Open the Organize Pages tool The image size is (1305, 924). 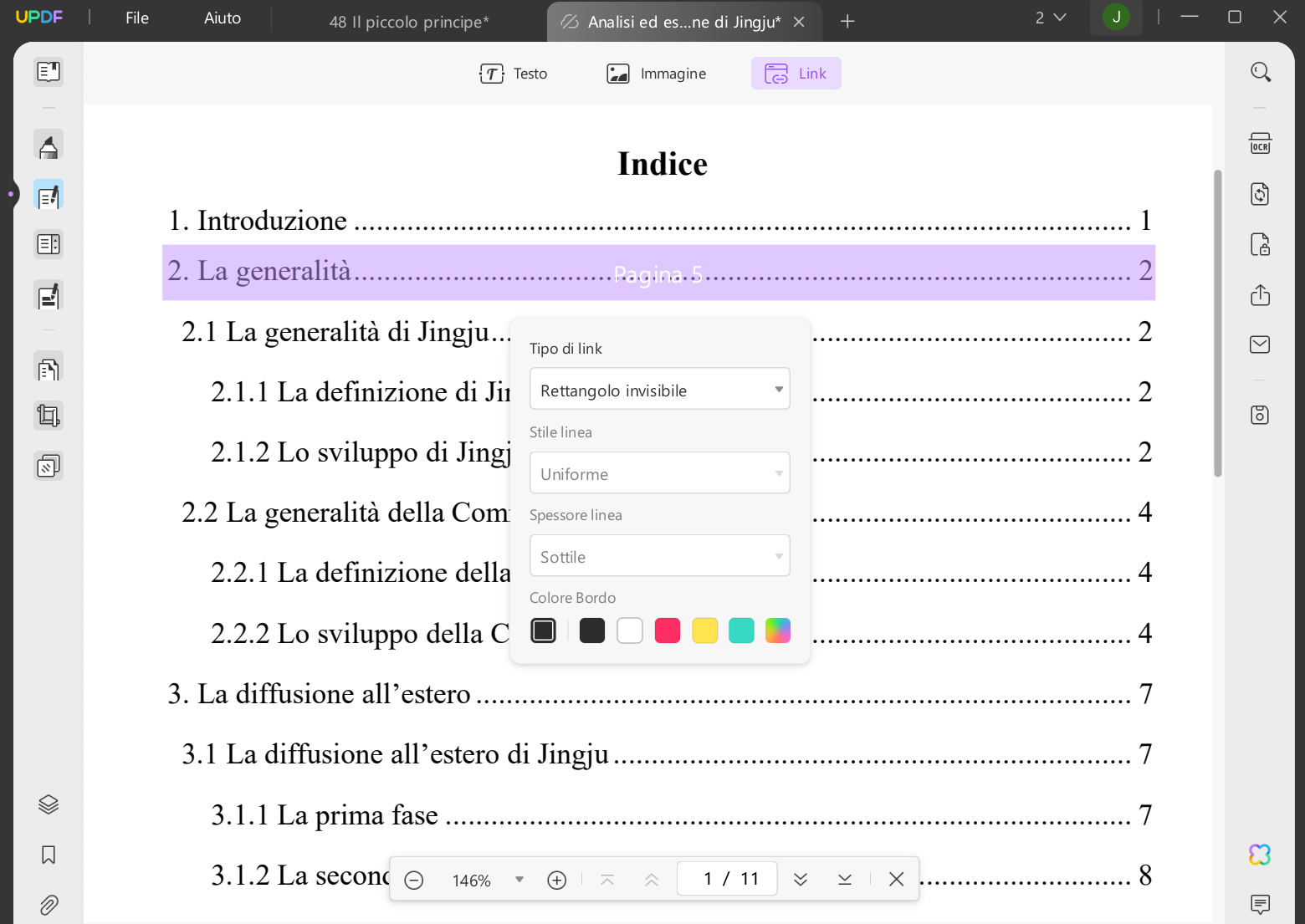49,368
